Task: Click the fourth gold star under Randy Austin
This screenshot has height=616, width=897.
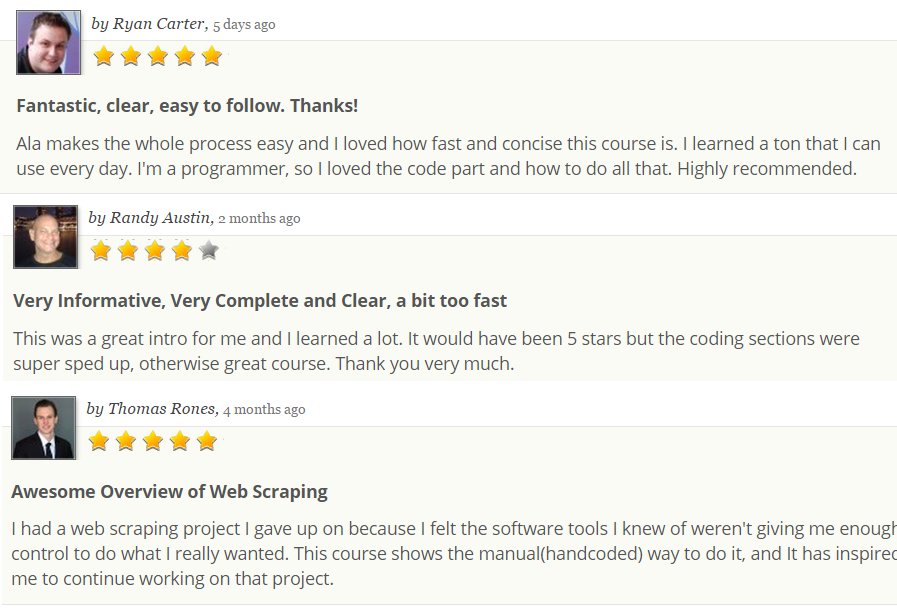Action: (182, 251)
